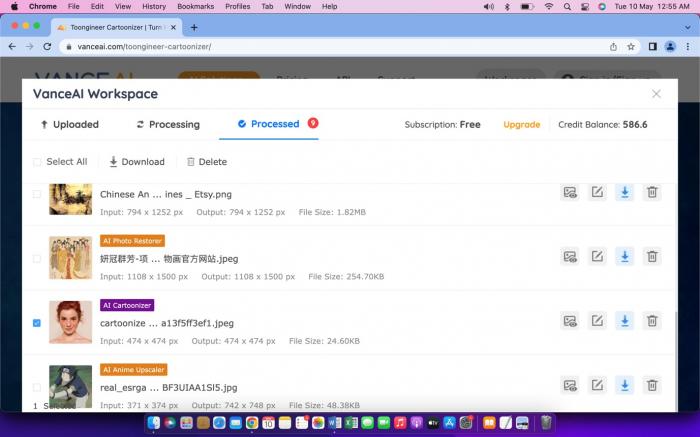Click the AI Cartoonizer tag label
700x437 pixels.
click(127, 305)
